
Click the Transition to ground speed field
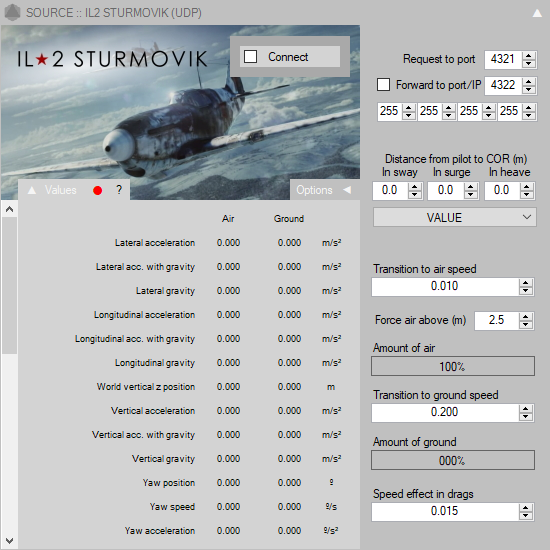point(445,412)
